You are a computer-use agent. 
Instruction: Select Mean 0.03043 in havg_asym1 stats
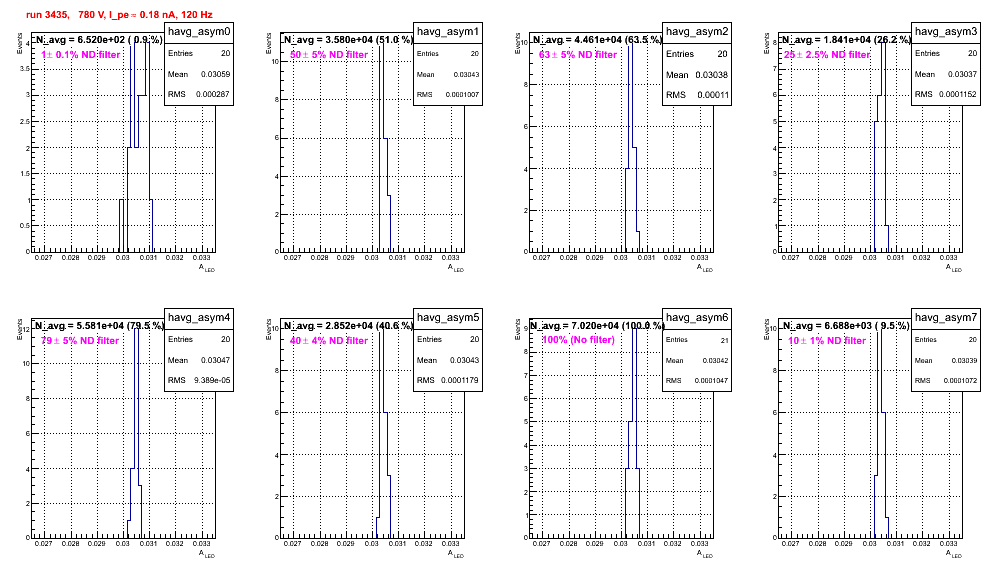(448, 74)
